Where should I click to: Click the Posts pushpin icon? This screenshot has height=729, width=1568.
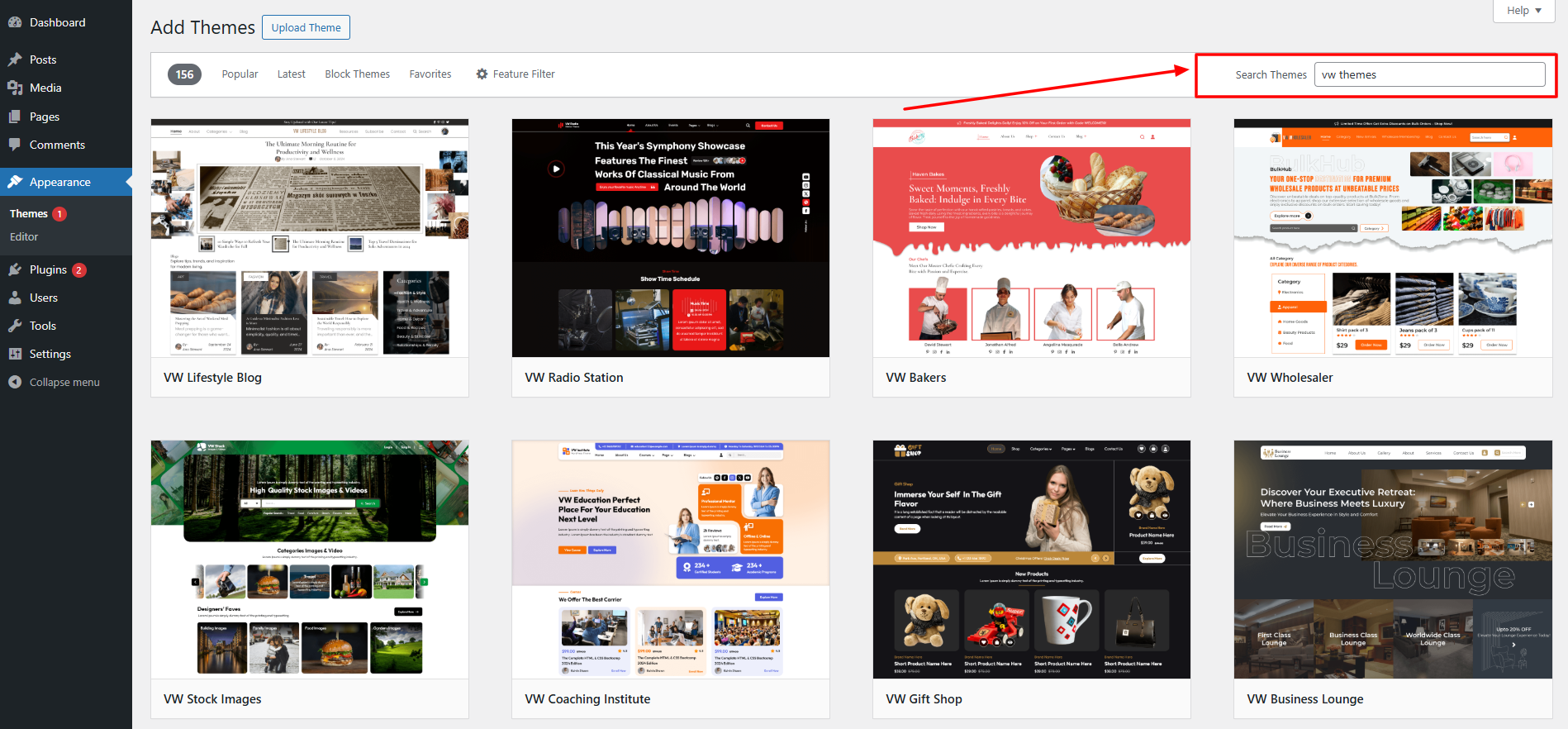pyautogui.click(x=15, y=60)
